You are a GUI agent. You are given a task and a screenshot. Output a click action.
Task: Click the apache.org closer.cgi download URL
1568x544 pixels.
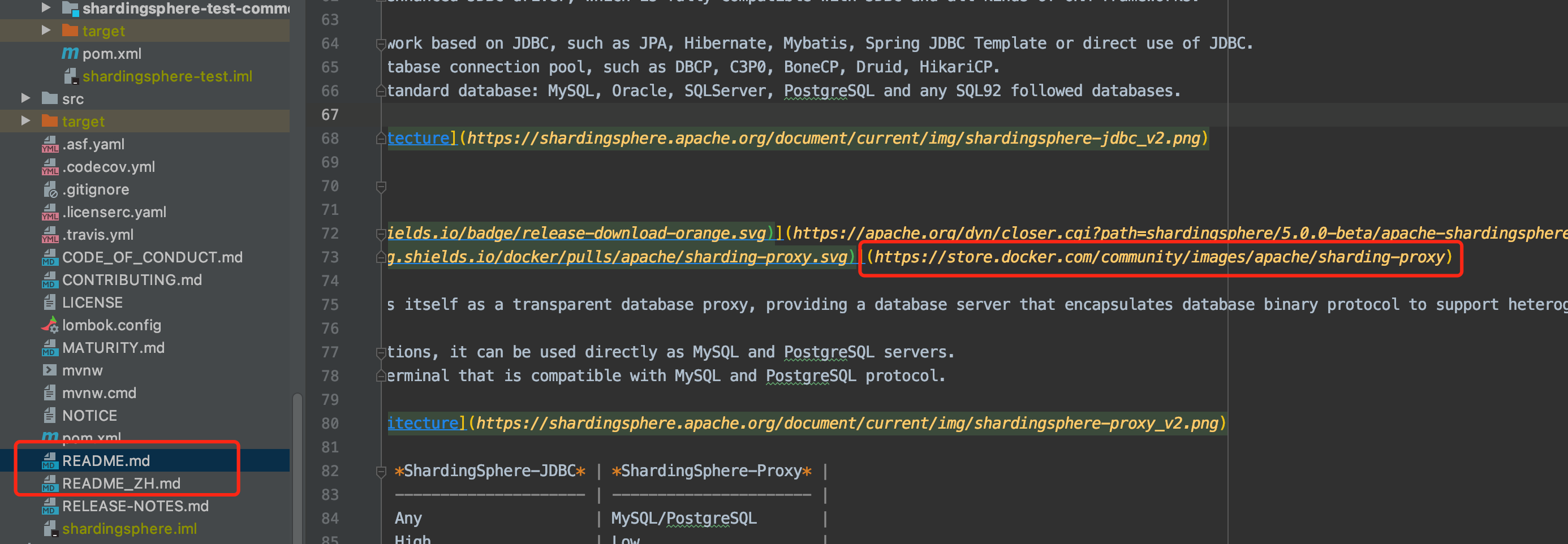1179,233
